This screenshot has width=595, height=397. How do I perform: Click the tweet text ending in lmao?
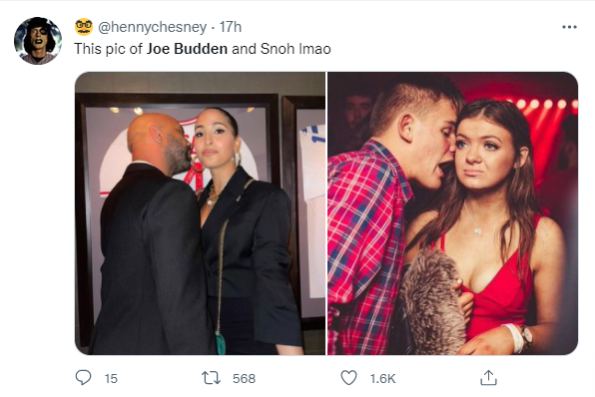pos(203,49)
